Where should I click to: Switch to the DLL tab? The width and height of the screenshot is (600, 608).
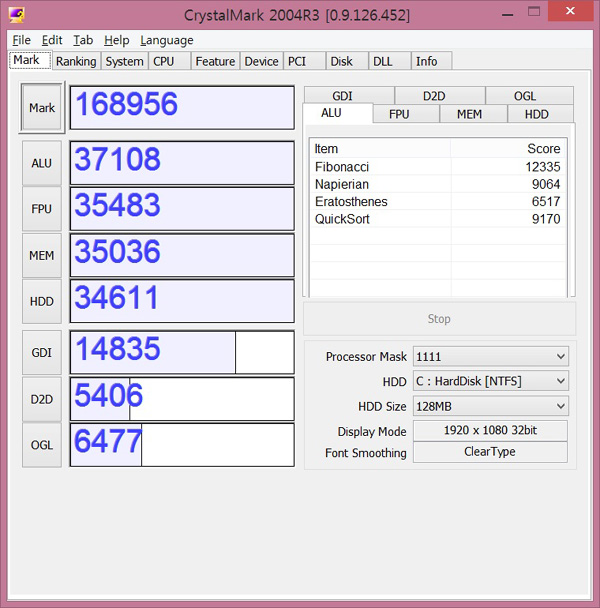[389, 61]
